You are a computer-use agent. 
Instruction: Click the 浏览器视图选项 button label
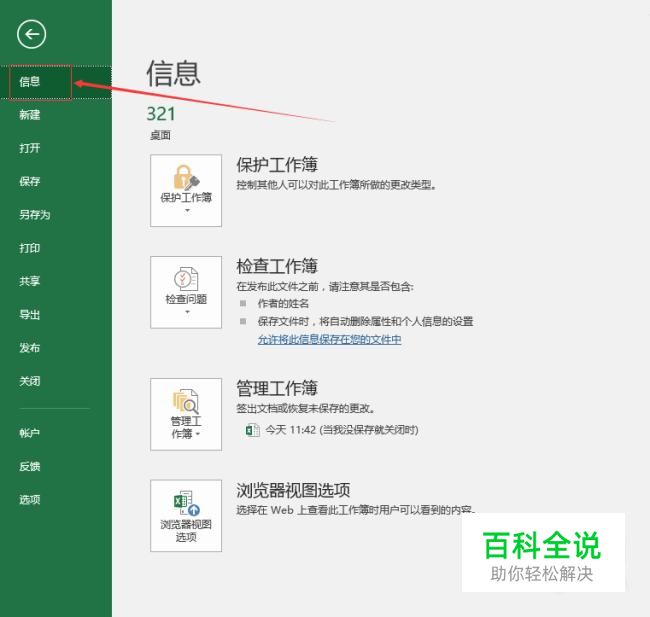point(186,531)
